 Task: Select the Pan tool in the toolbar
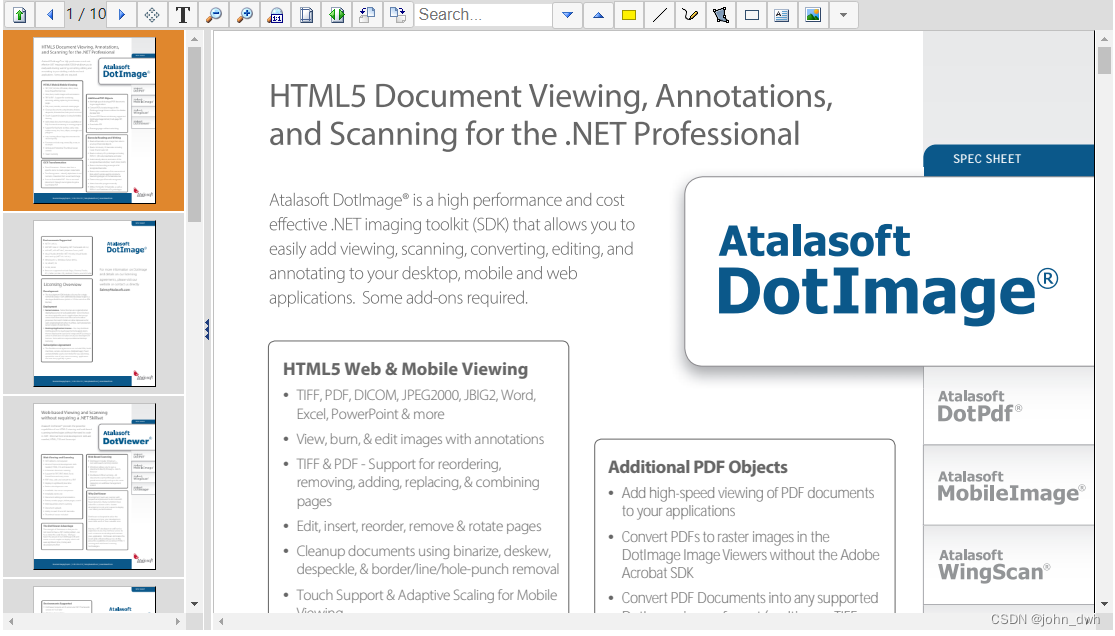152,14
